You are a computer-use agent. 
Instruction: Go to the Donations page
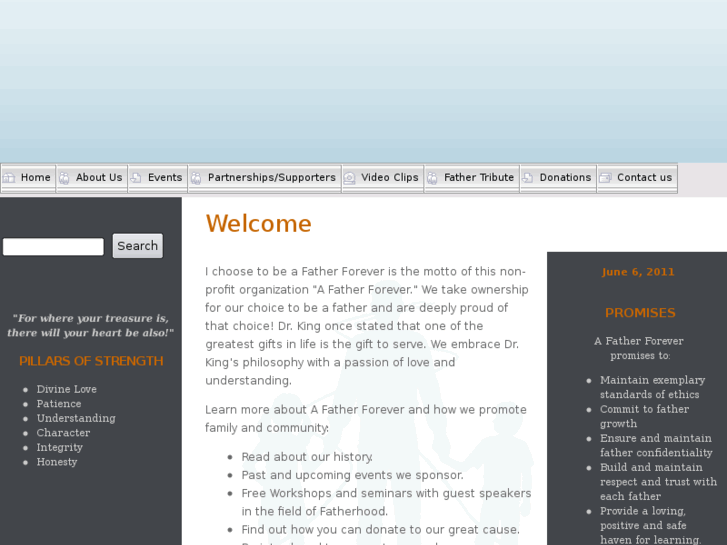tap(558, 178)
